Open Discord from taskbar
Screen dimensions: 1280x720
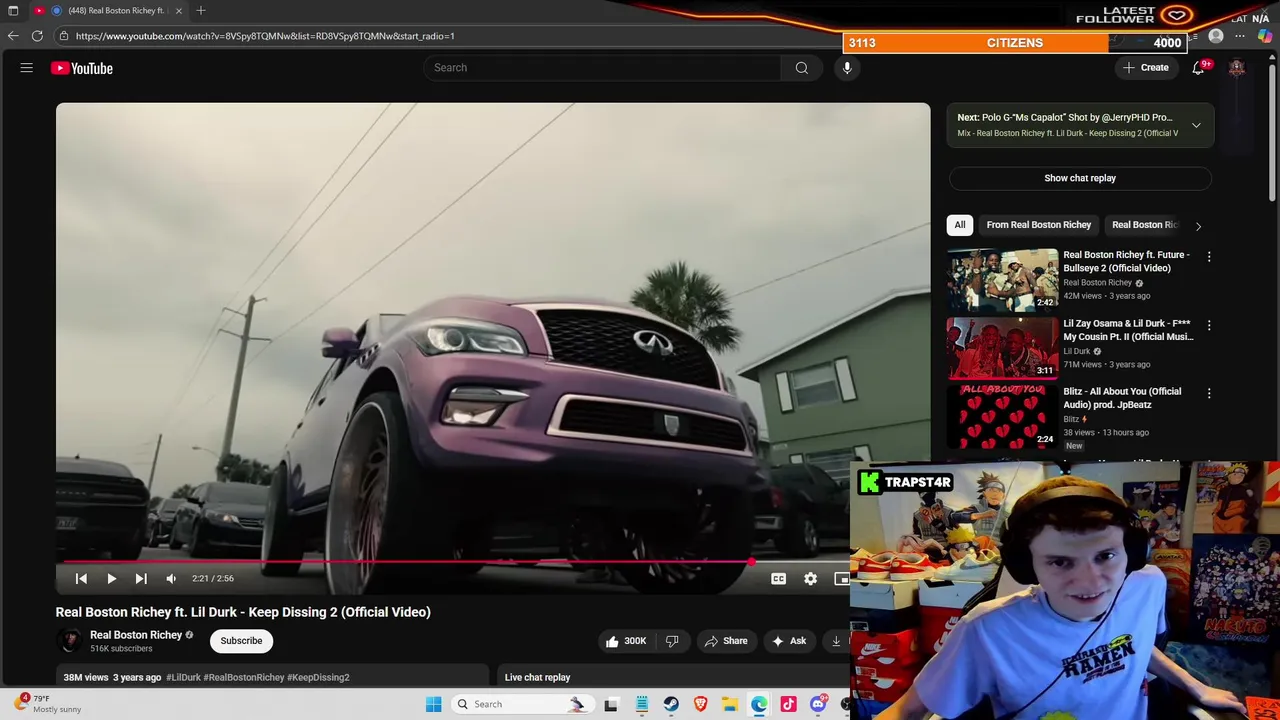coord(818,704)
